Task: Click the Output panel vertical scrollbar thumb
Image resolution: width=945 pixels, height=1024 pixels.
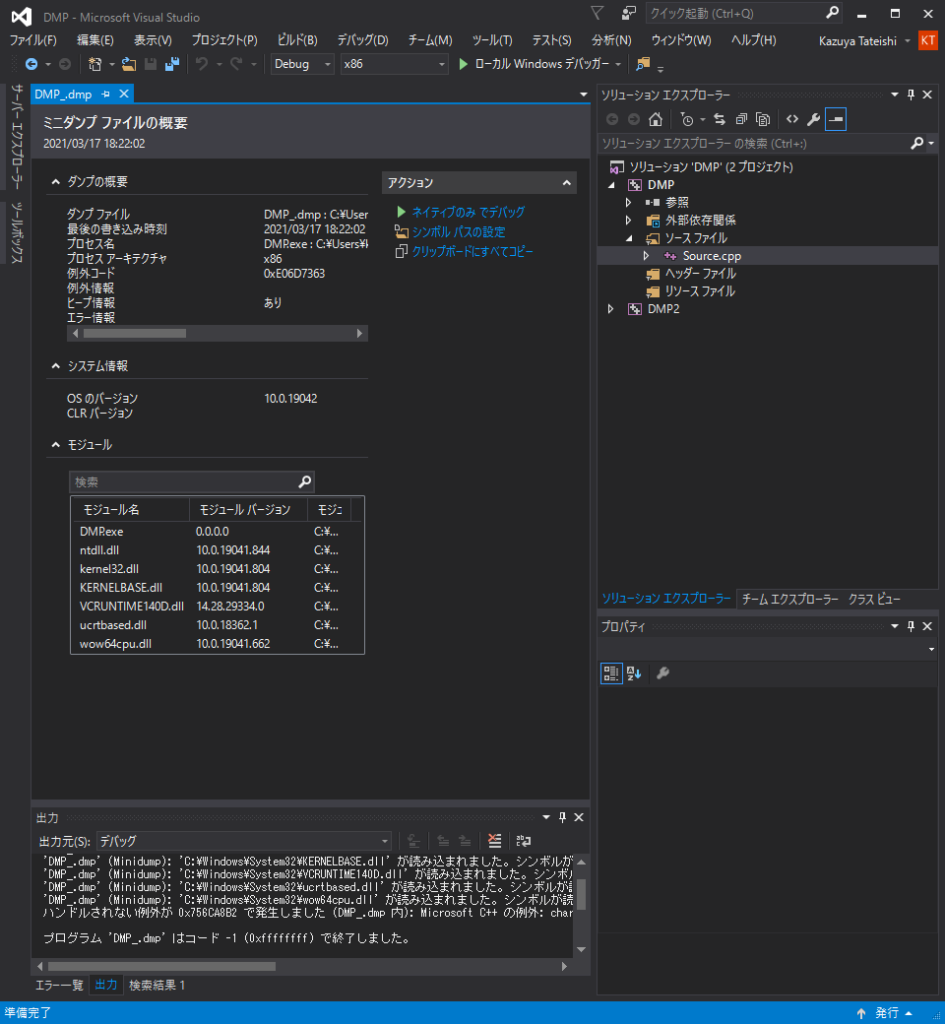Action: [x=581, y=894]
